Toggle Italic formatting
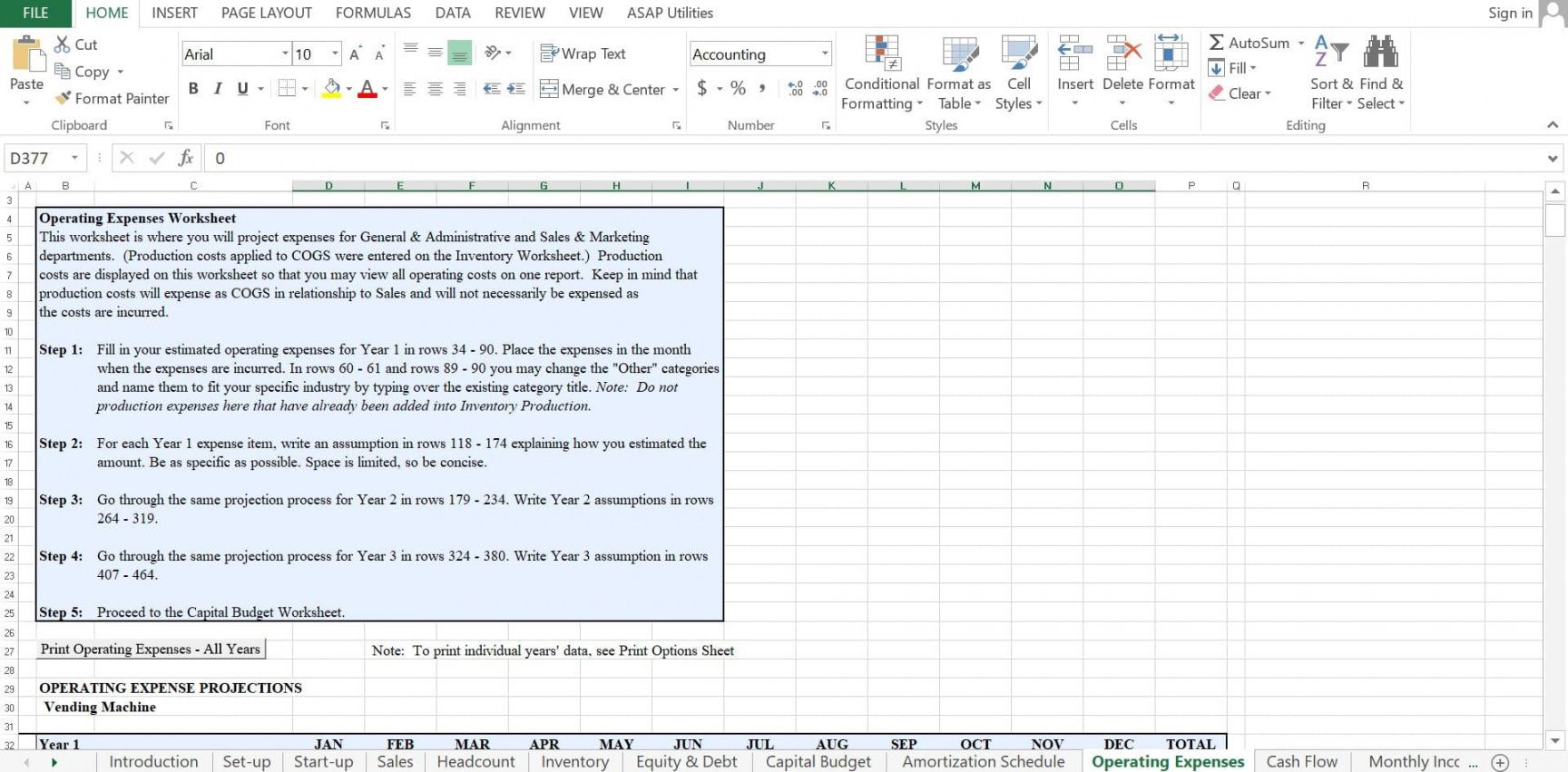Image resolution: width=1568 pixels, height=772 pixels. point(218,89)
